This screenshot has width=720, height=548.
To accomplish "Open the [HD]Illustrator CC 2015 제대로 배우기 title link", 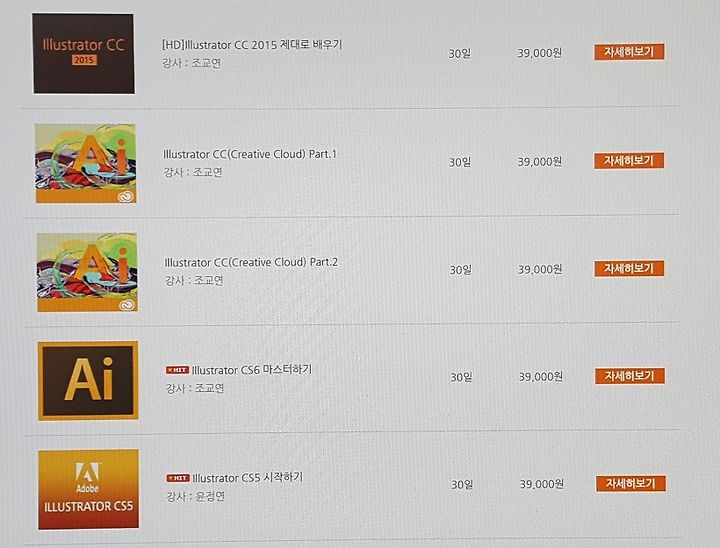I will point(252,45).
